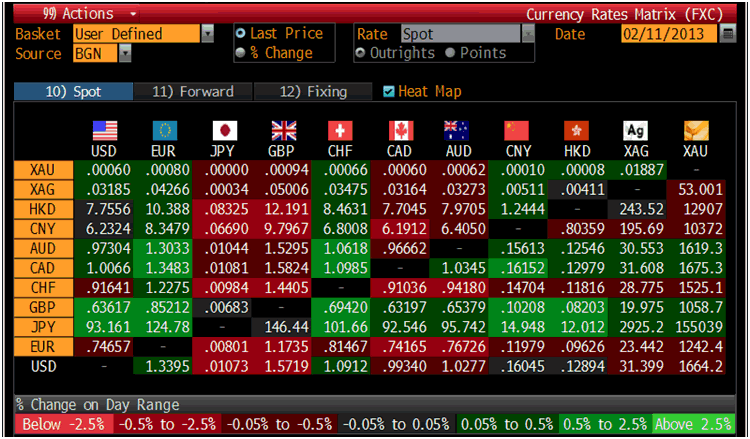Click the GBP row header button
This screenshot has height=439, width=750.
(x=43, y=307)
